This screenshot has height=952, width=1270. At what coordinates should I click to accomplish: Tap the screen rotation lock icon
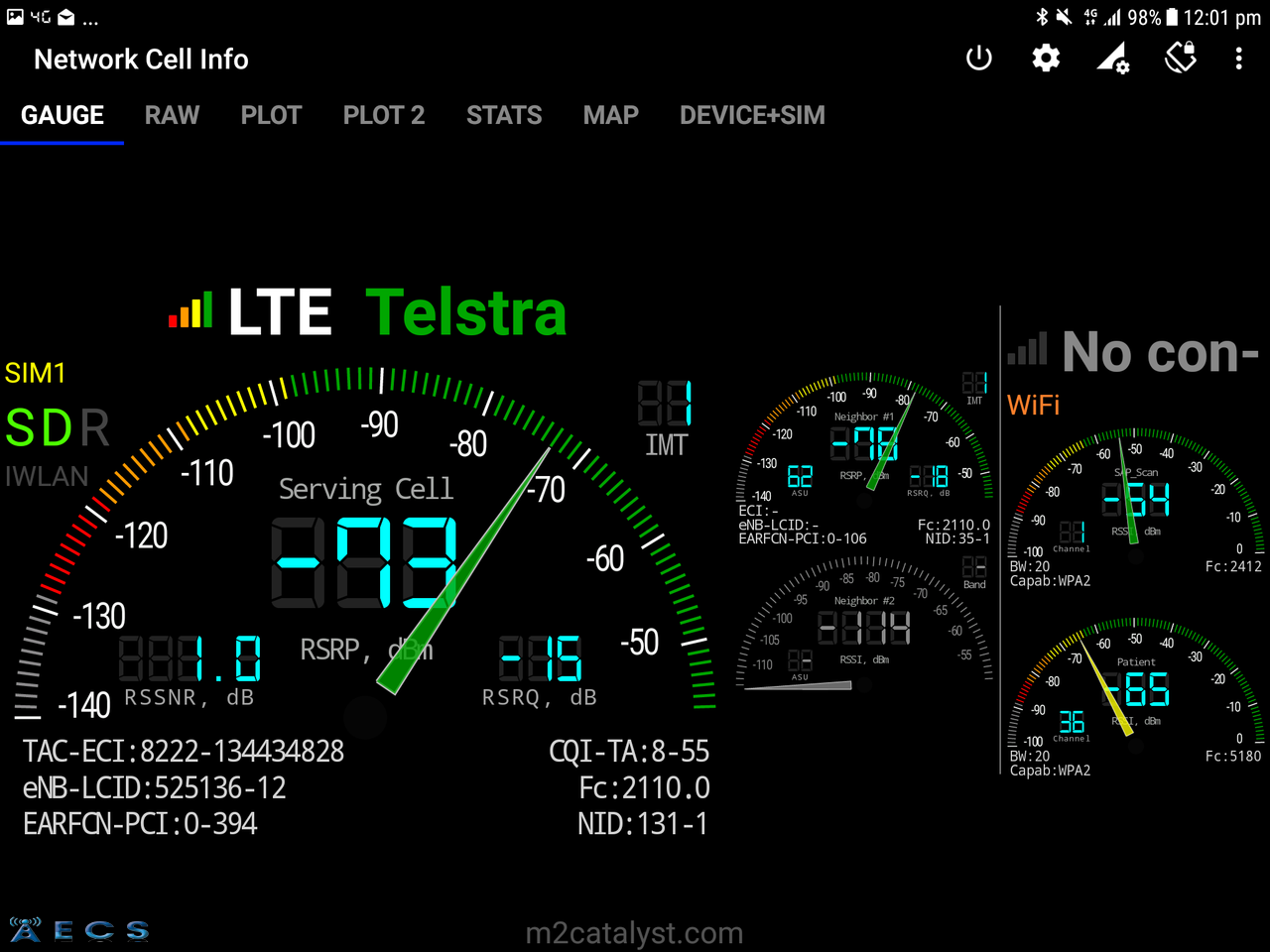1181,59
